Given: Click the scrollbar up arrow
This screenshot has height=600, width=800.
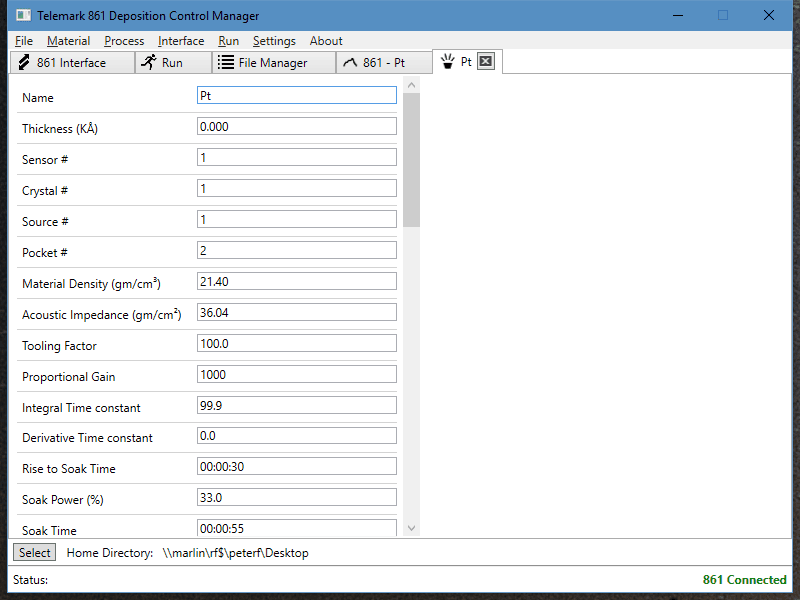Looking at the screenshot, I should click(x=412, y=85).
